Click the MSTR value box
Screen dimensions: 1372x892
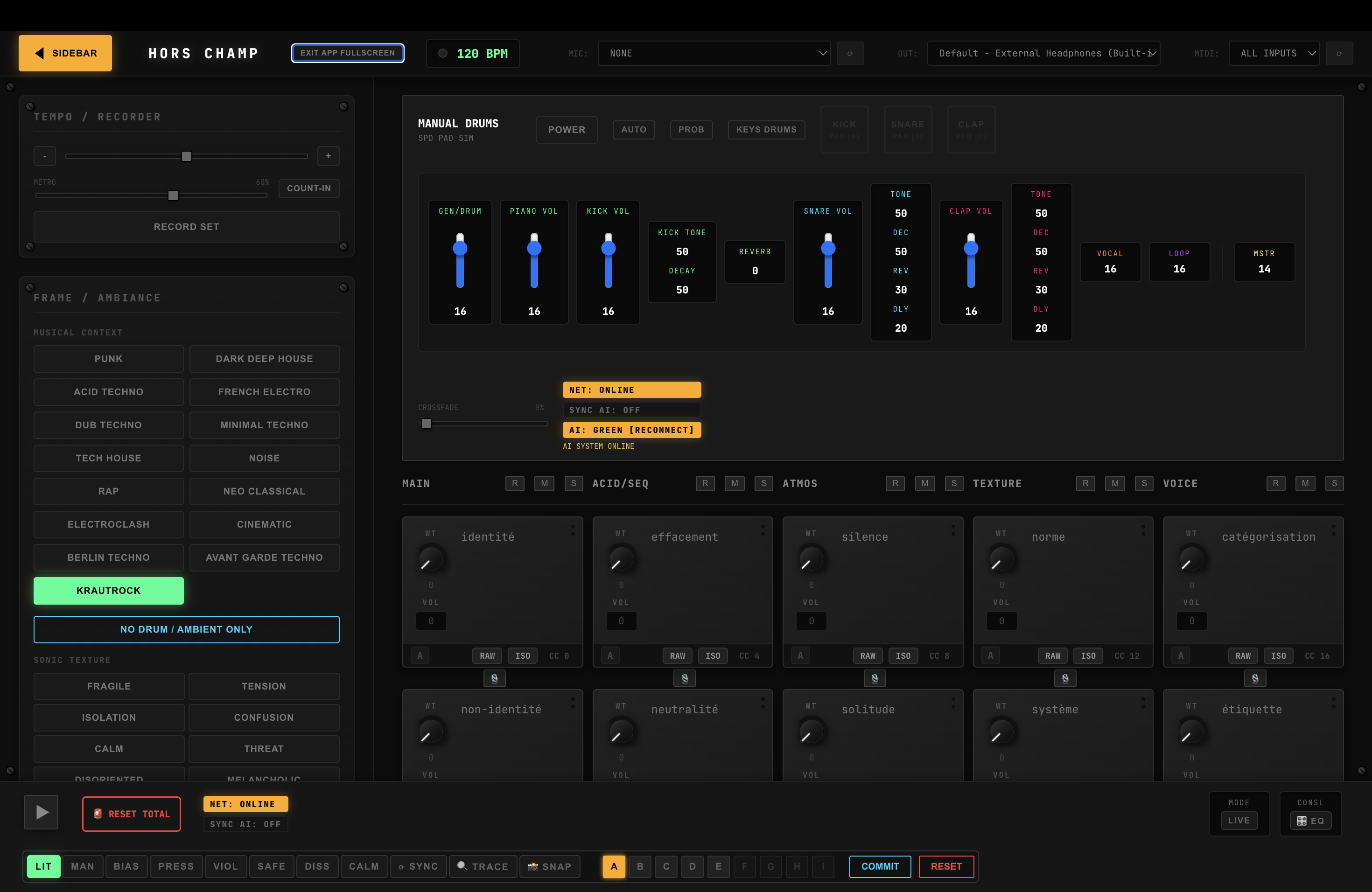pos(1264,262)
